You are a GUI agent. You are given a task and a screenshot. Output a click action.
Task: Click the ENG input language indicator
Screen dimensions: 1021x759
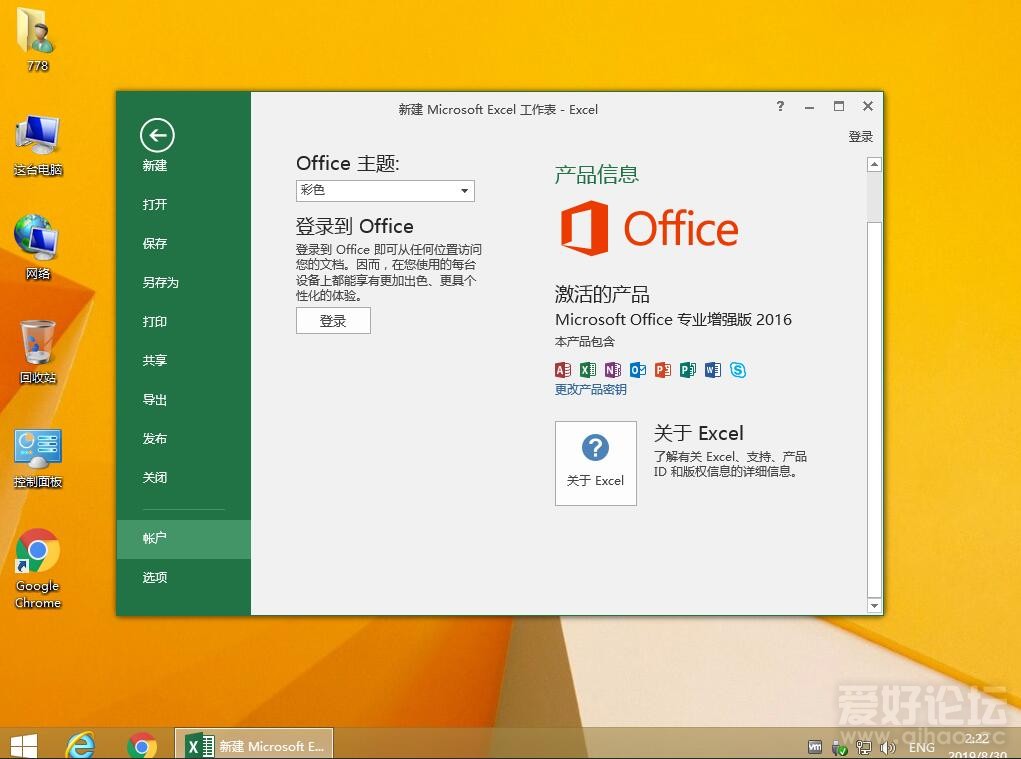tap(921, 747)
